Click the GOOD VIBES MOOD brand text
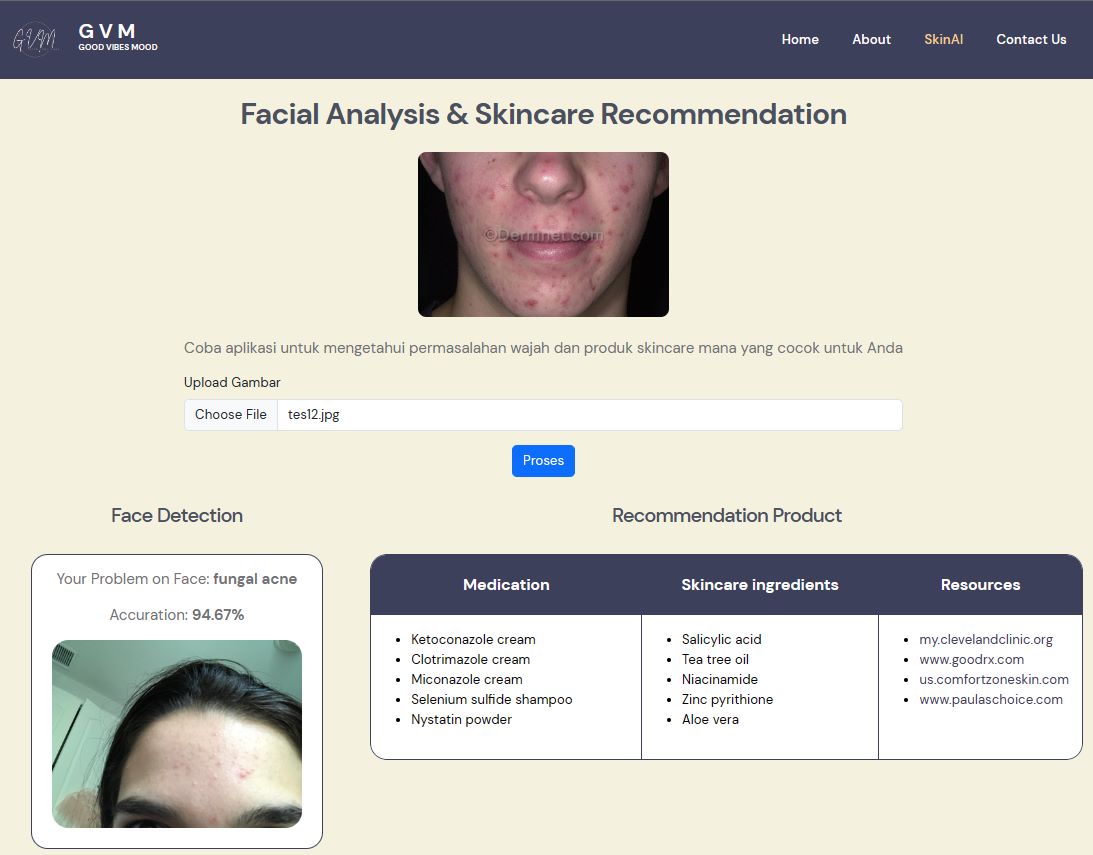 point(117,47)
